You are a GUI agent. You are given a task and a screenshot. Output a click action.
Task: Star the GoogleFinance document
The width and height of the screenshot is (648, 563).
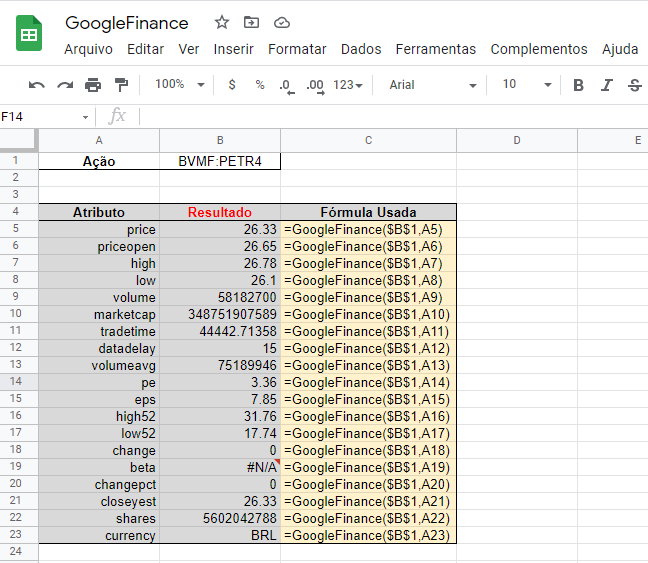point(222,22)
